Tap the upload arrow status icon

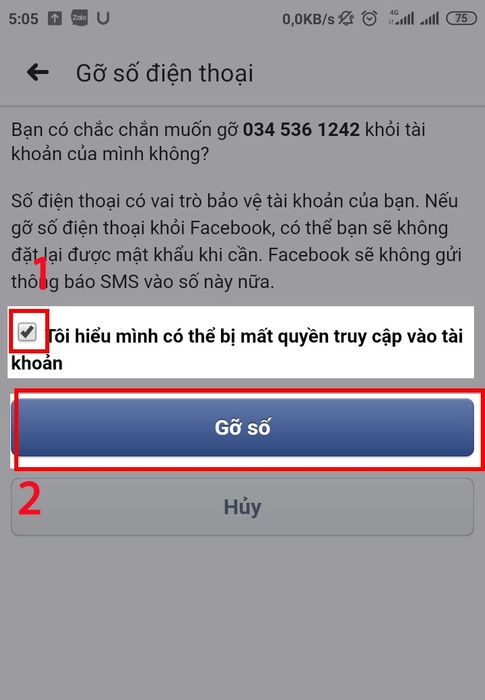pos(54,18)
